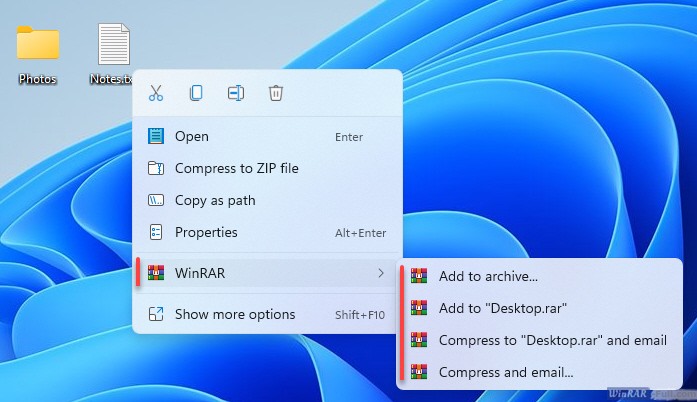Click WinRAR icon beside Add to archive
The width and height of the screenshot is (697, 402).
(419, 276)
